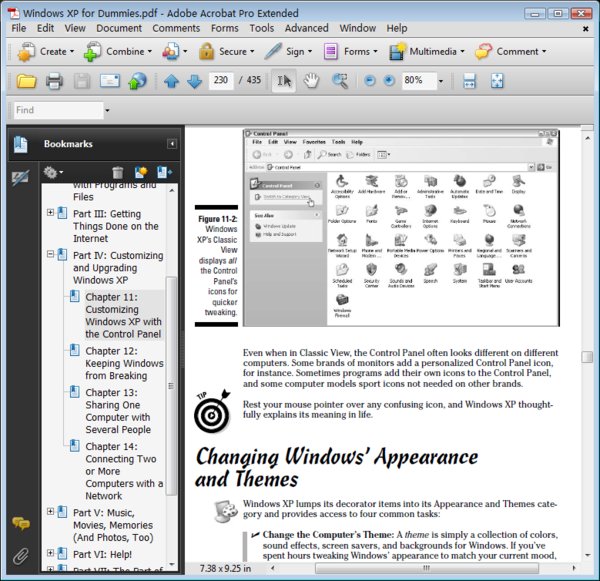Click the page number field showing 230
Image resolution: width=600 pixels, height=581 pixels.
221,80
